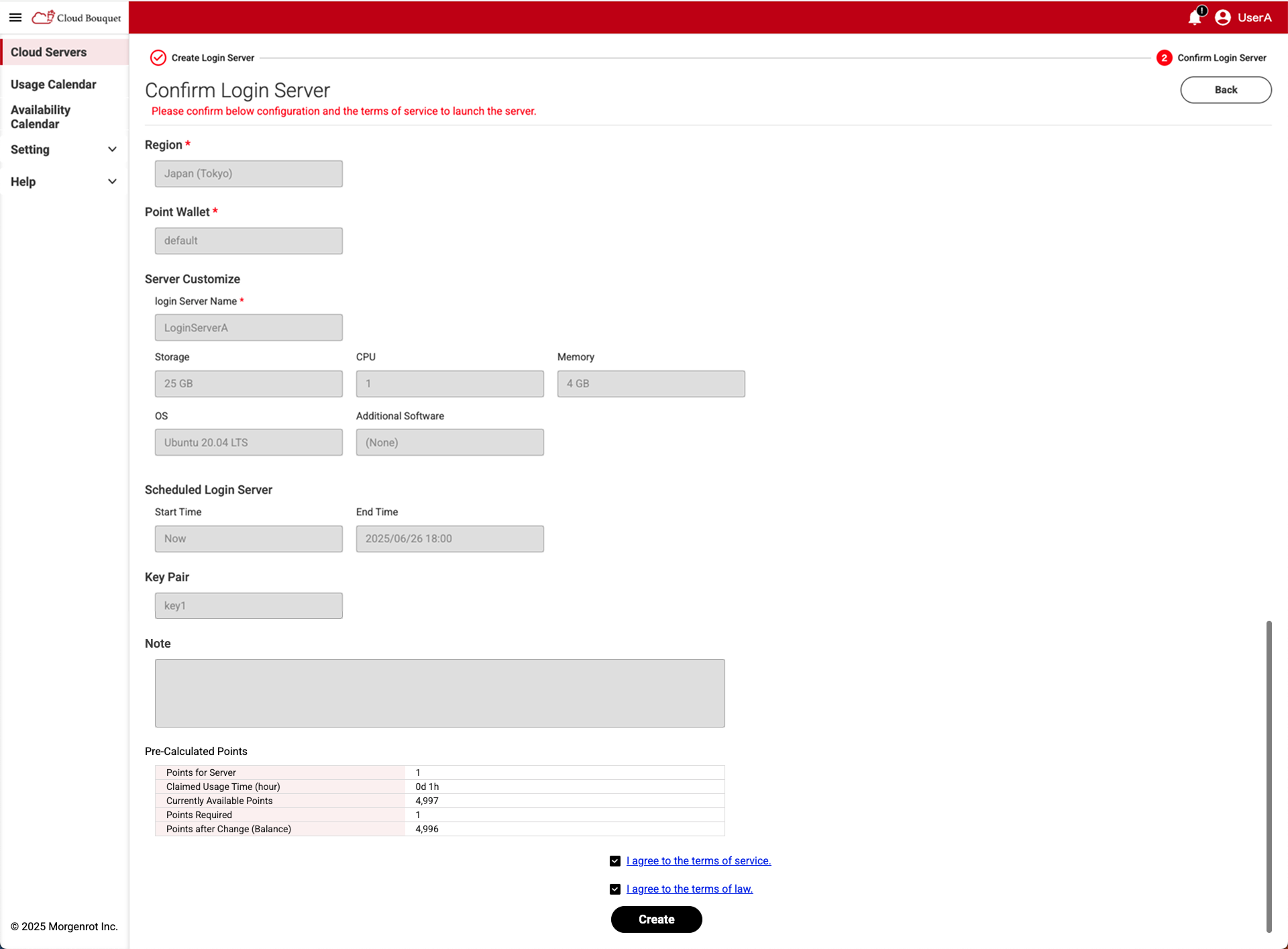Click the Point Wallet default field
The width and height of the screenshot is (1288, 949).
[x=249, y=241]
